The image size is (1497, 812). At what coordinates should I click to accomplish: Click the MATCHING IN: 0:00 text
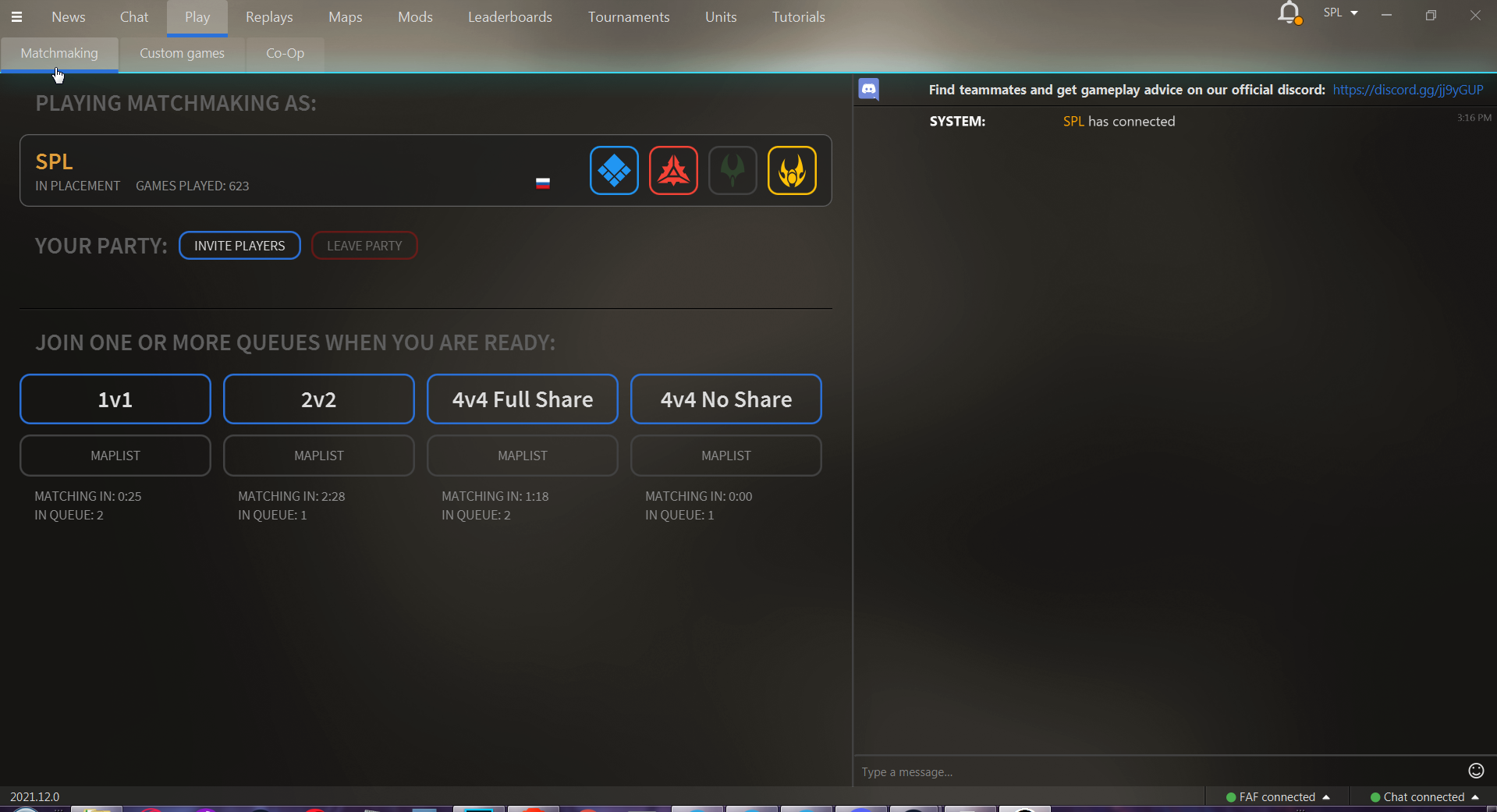(x=699, y=496)
